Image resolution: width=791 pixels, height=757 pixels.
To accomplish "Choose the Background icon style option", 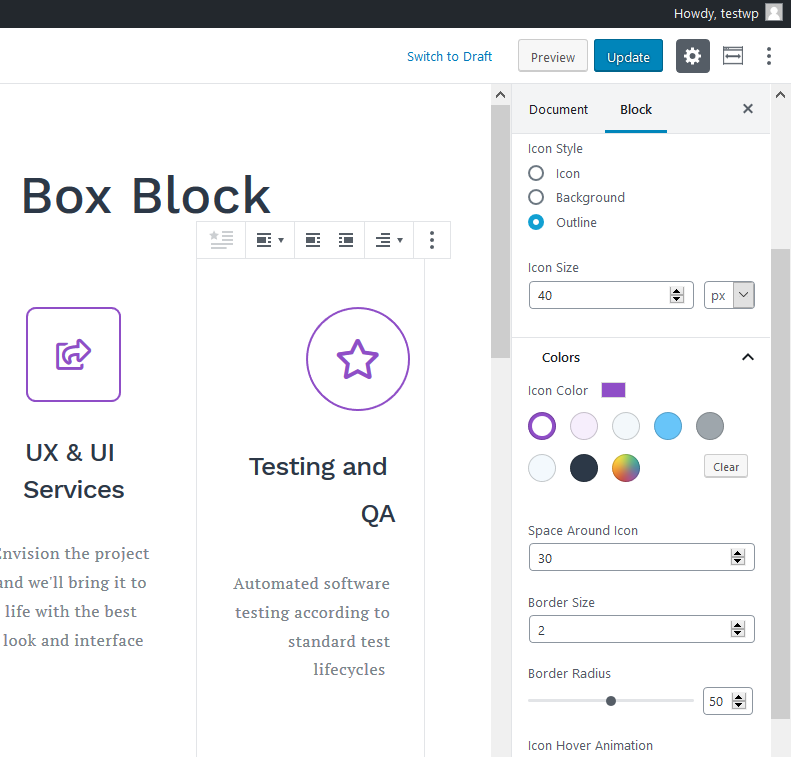I will click(x=537, y=198).
